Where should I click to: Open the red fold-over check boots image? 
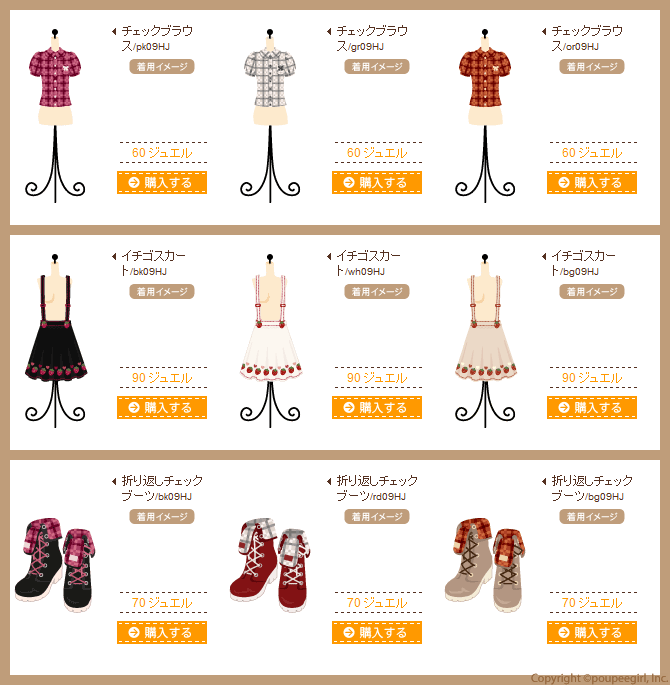pyautogui.click(x=270, y=565)
